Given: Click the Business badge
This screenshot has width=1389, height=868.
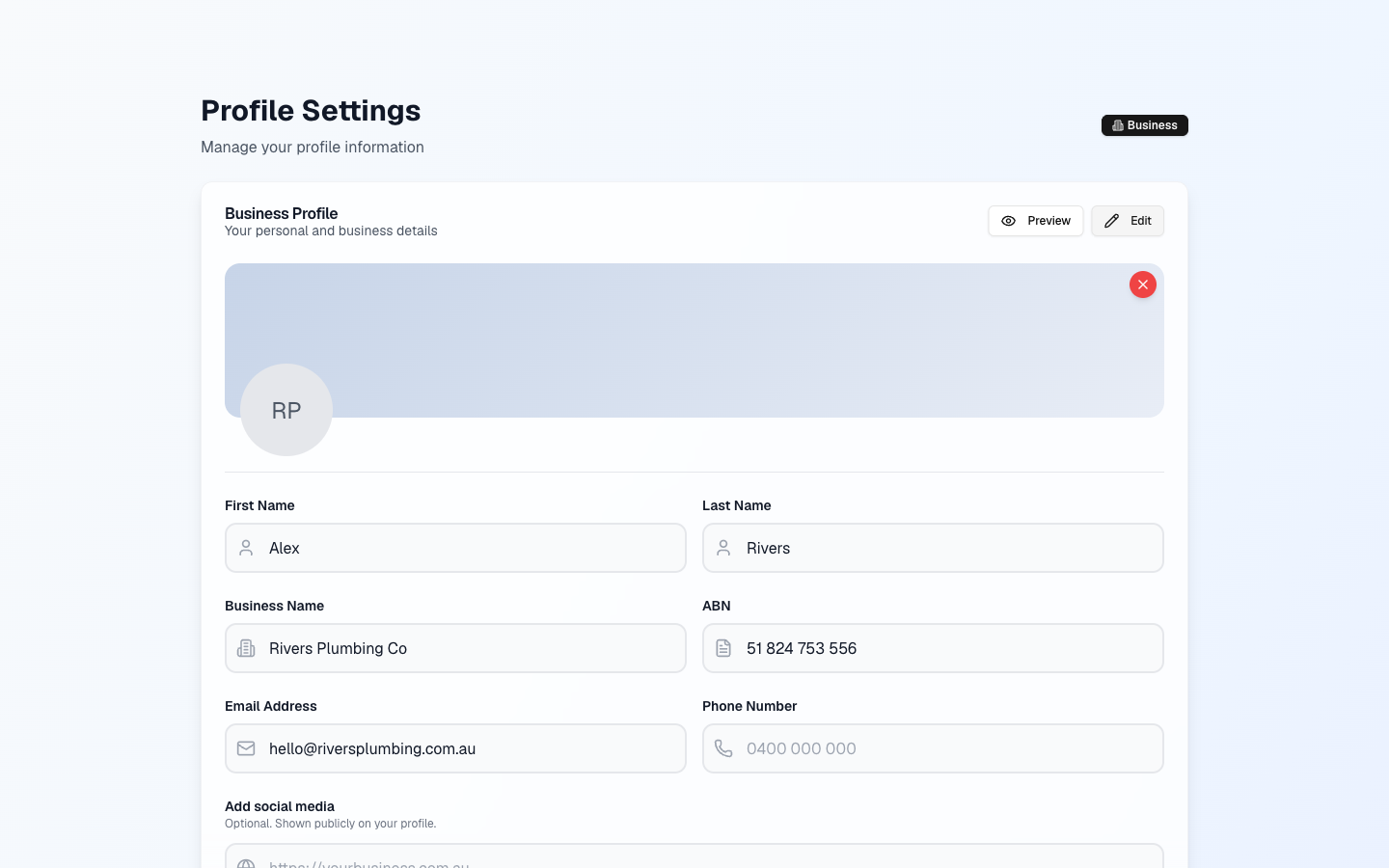Looking at the screenshot, I should (1144, 125).
